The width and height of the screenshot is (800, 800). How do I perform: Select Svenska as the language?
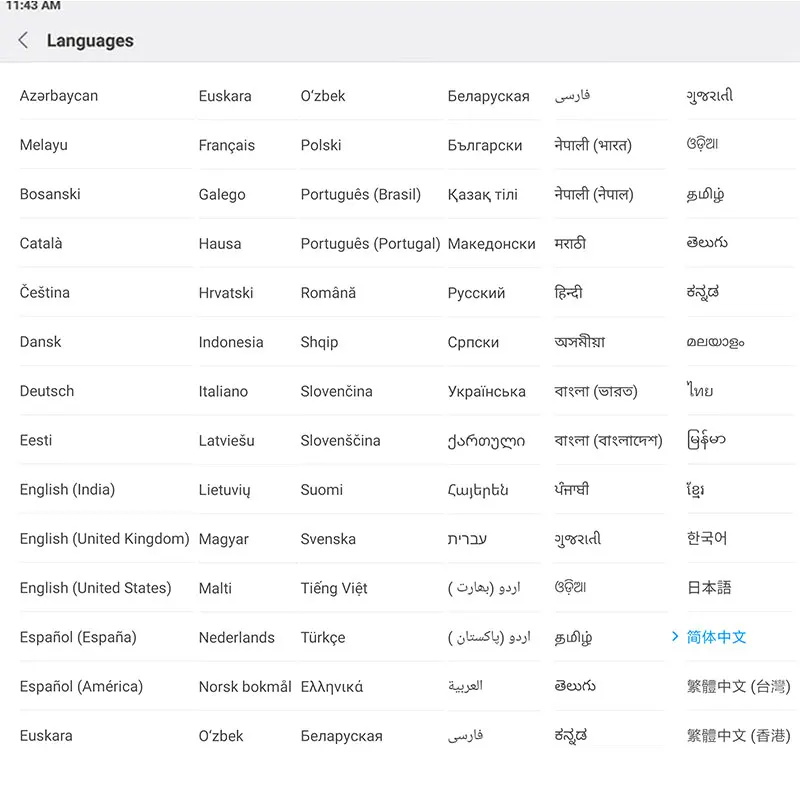[x=326, y=538]
